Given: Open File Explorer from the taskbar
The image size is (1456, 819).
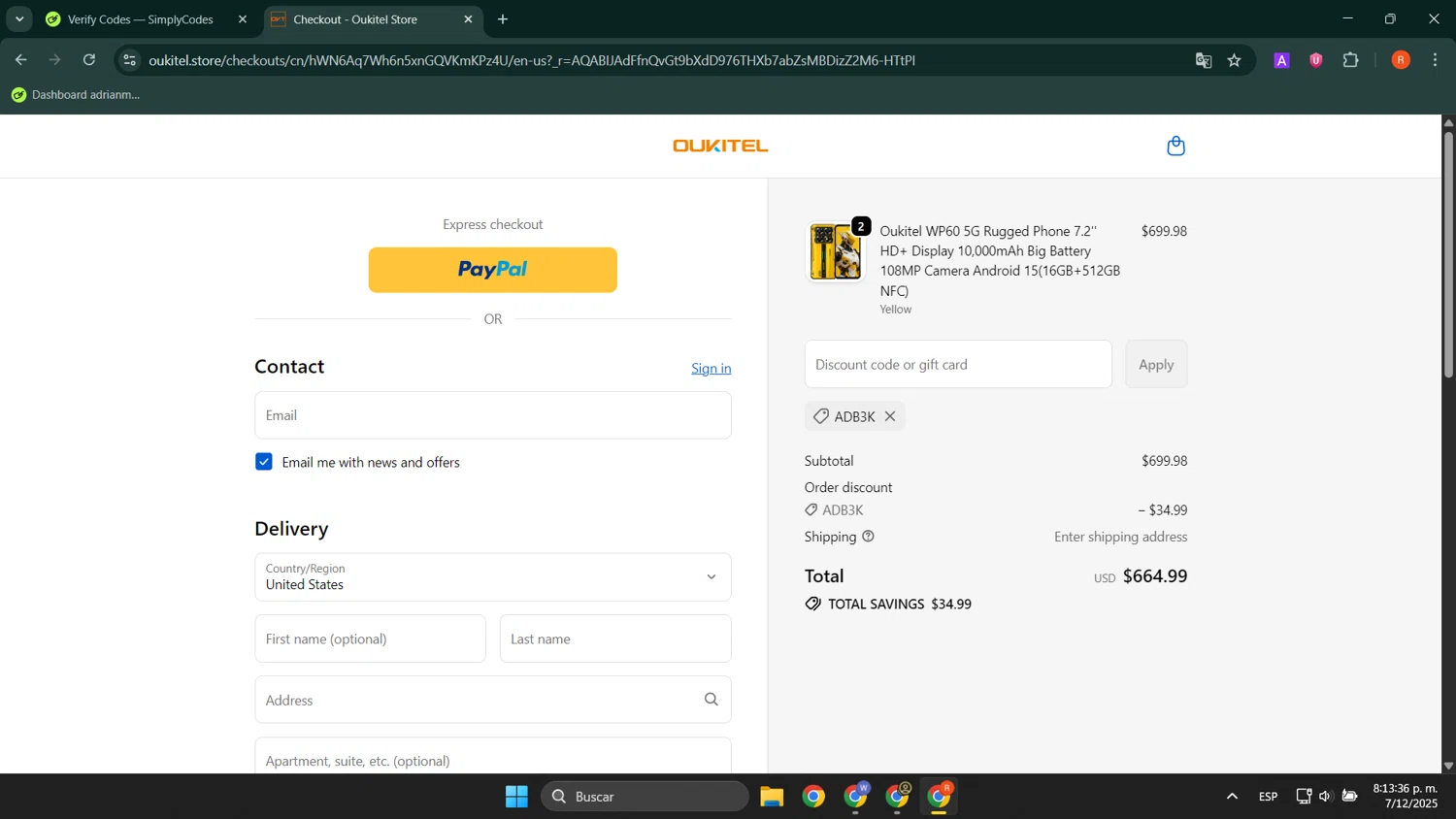Looking at the screenshot, I should [772, 797].
